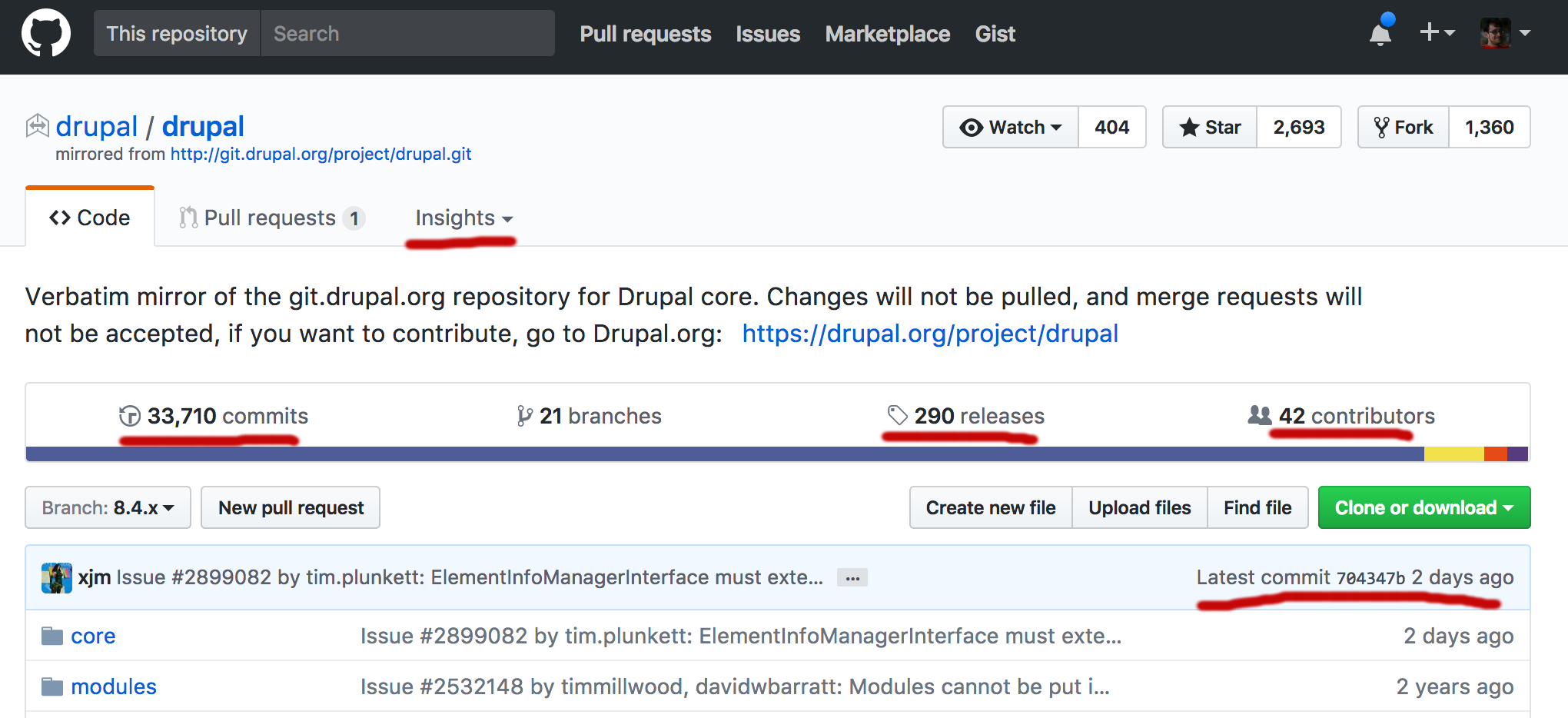Click New pull request button

coord(291,507)
